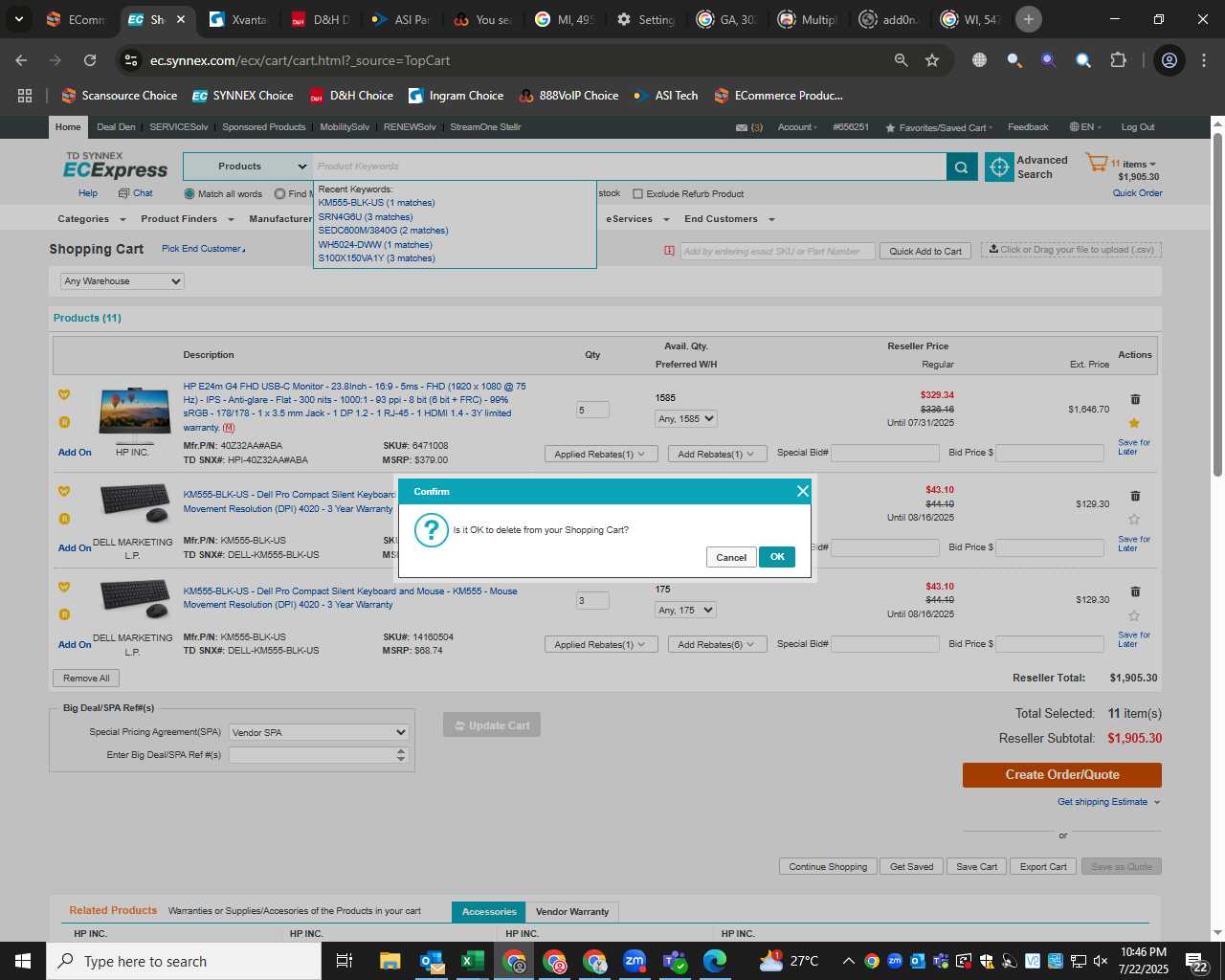Open Excel from the taskbar

tap(472, 961)
